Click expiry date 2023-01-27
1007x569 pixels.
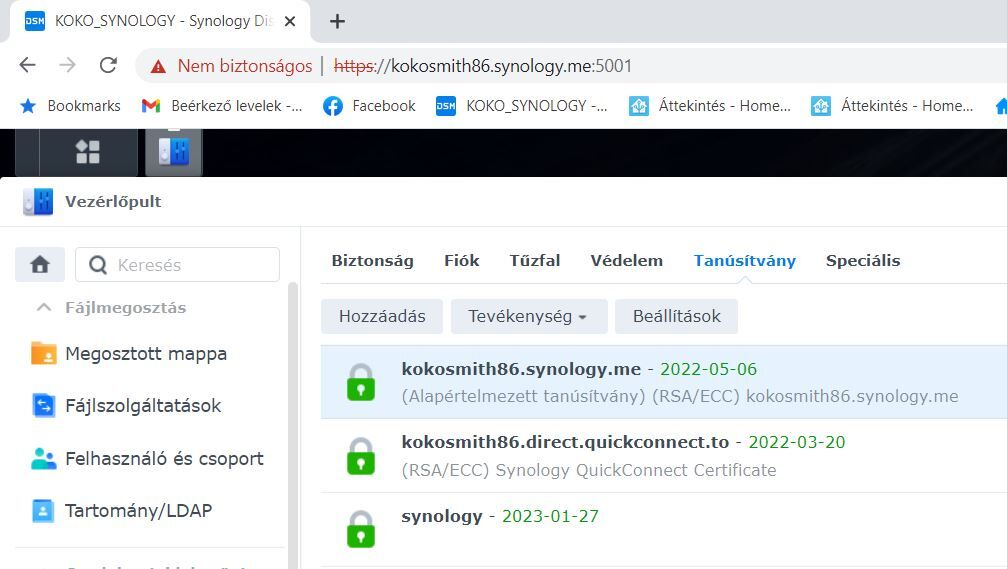(550, 516)
